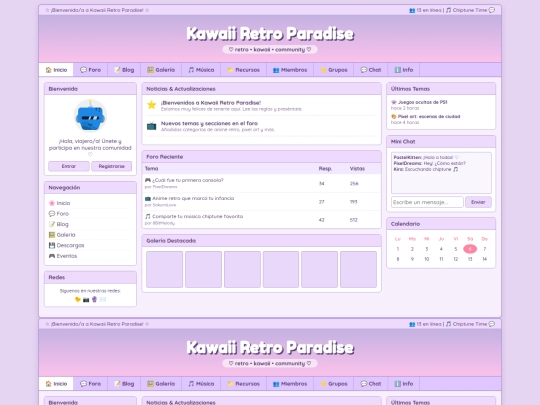
Task: Open the upper Galería tab
Action: pyautogui.click(x=161, y=70)
